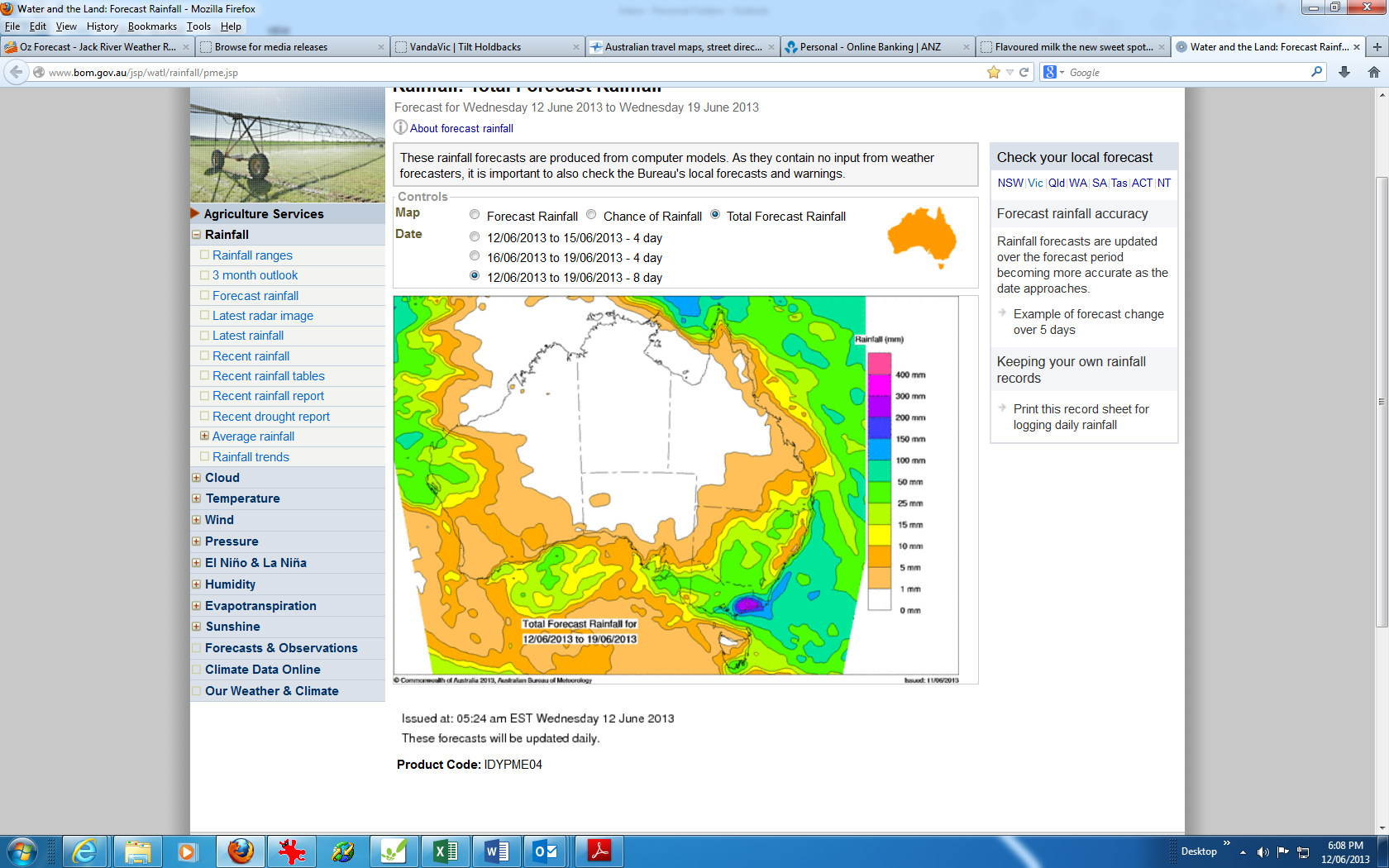Image resolution: width=1389 pixels, height=868 pixels.
Task: Open the Downloads arrow icon
Action: (1344, 73)
